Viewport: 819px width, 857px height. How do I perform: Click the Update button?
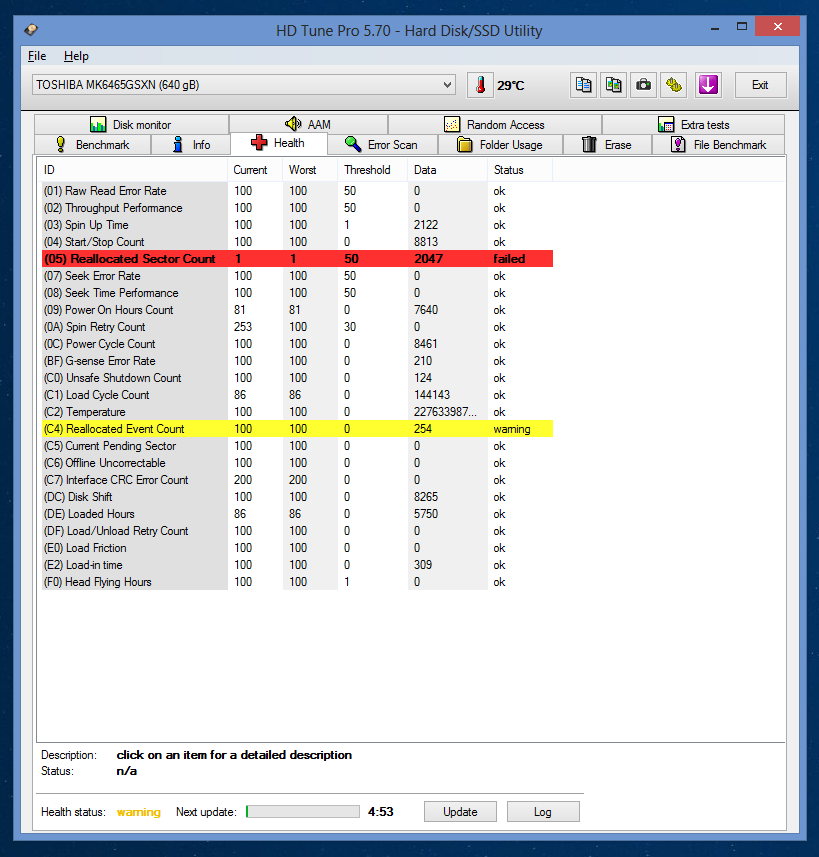click(x=460, y=812)
